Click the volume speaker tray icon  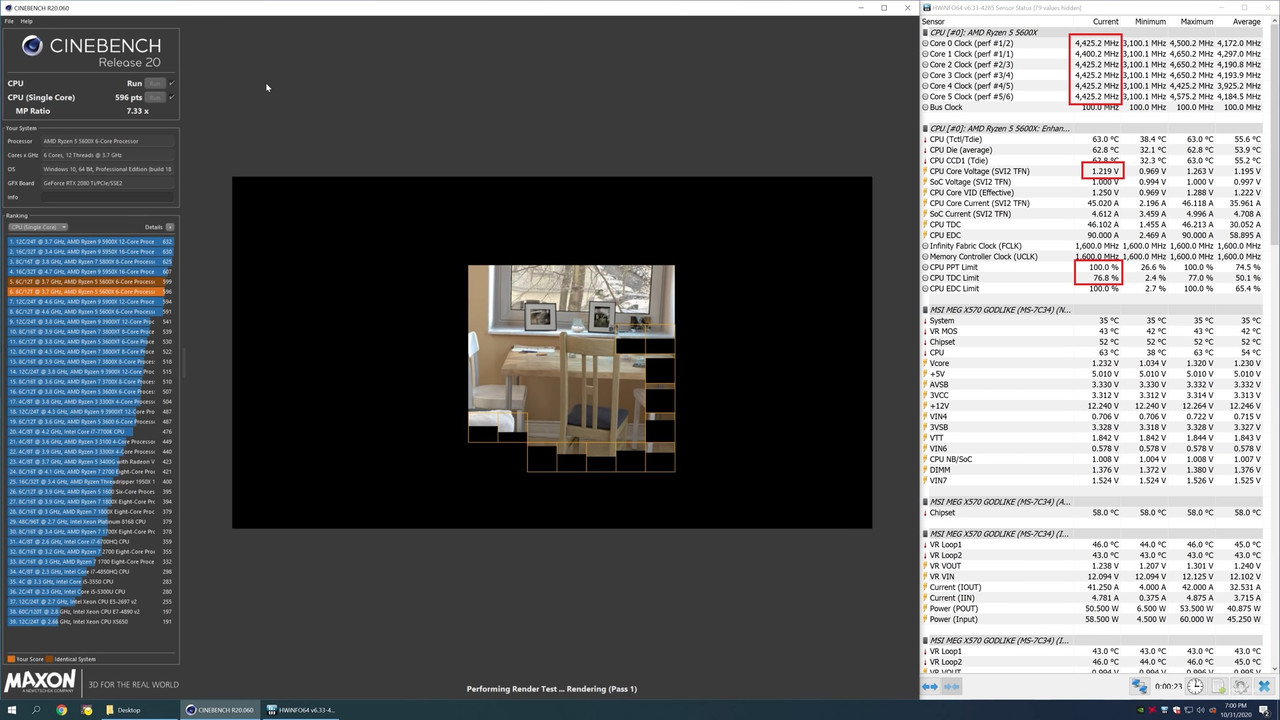1200,710
